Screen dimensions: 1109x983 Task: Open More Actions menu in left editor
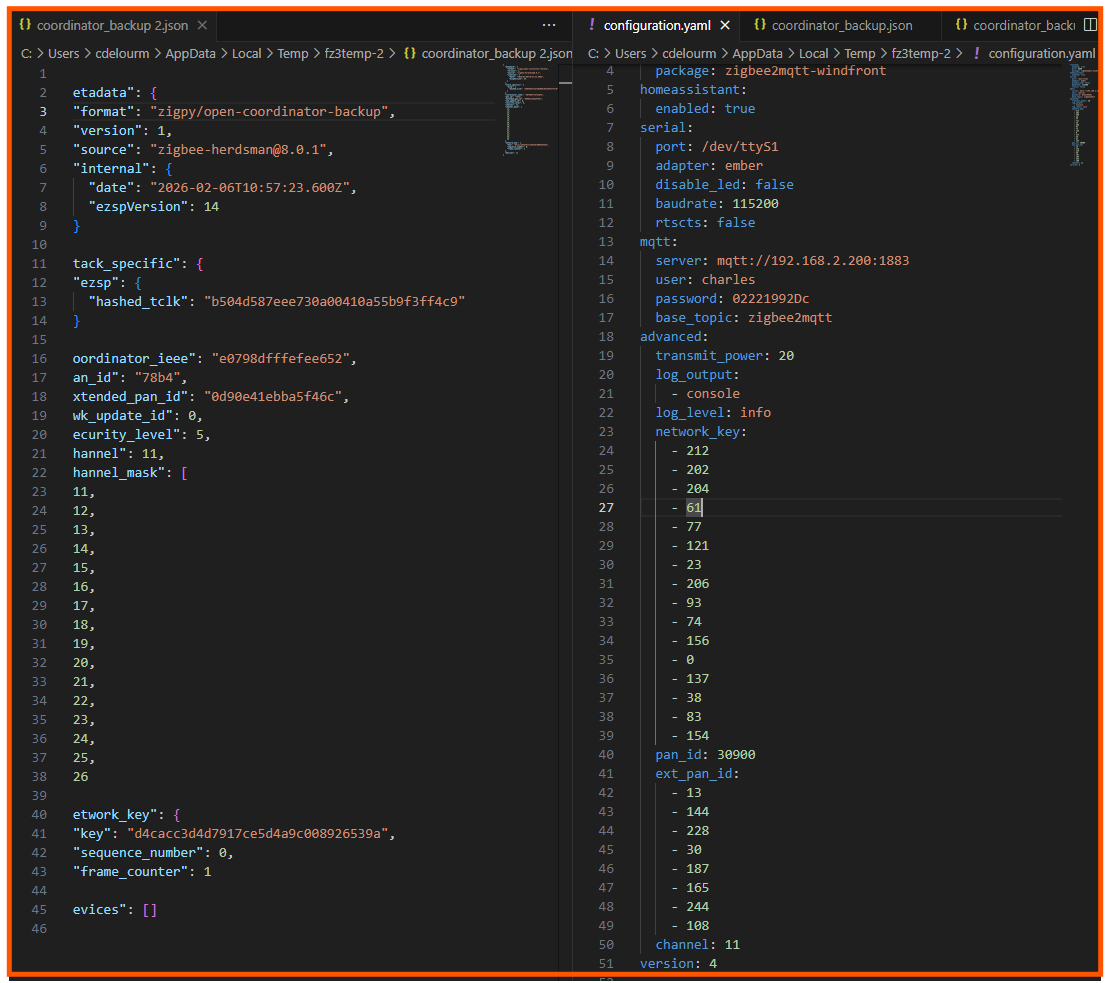click(549, 25)
